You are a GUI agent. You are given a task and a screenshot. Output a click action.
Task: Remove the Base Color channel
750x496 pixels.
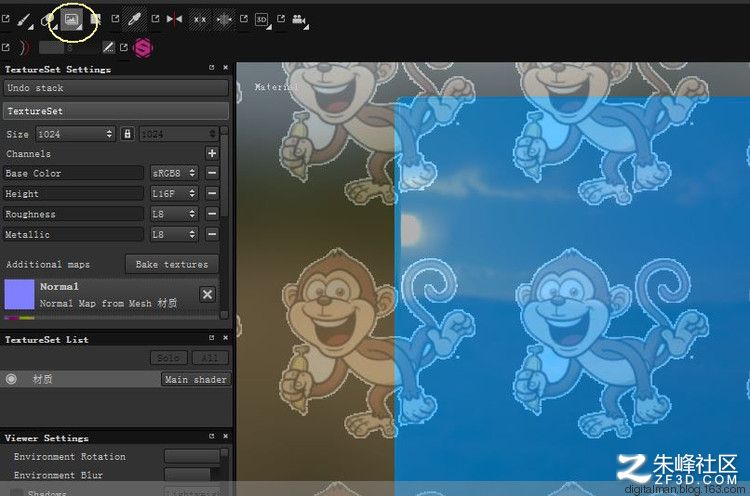coord(212,173)
